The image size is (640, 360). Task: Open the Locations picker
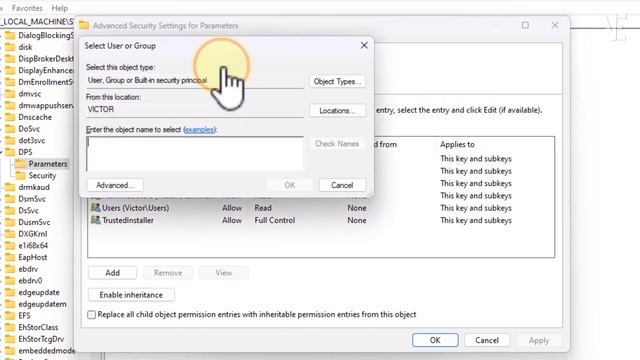pos(337,111)
